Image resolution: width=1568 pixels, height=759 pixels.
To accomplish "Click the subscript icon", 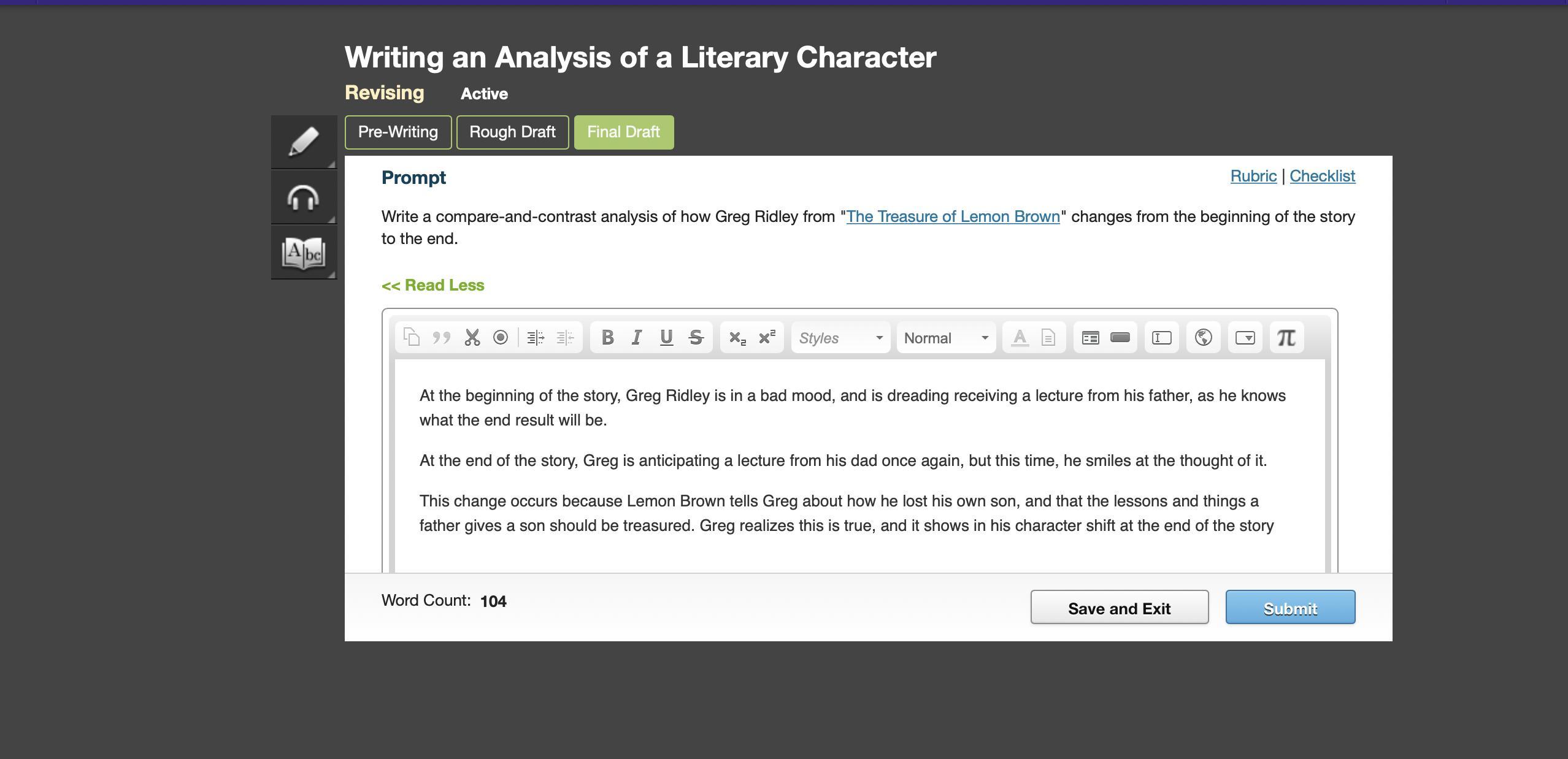I will click(737, 338).
